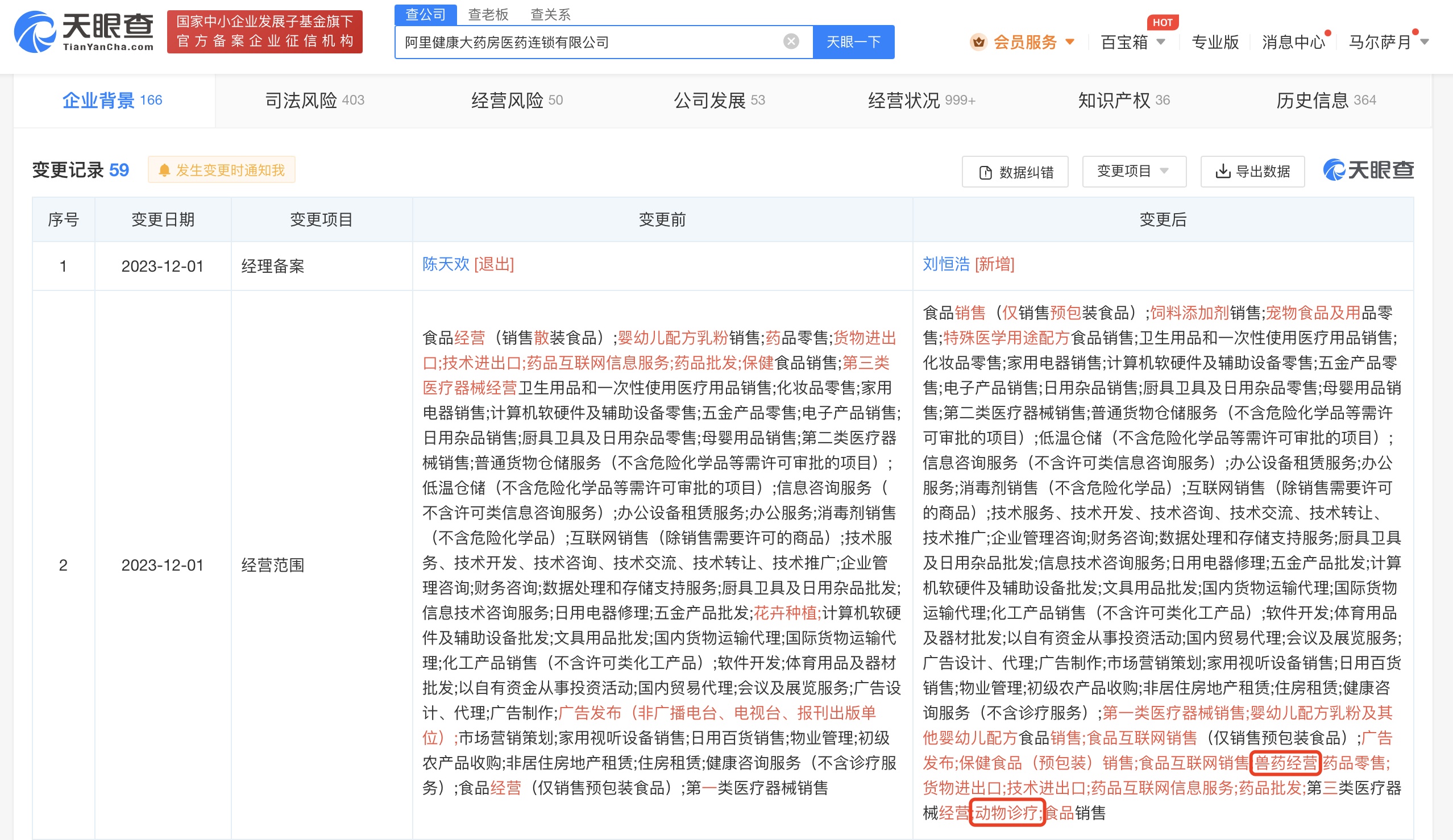Switch to 查关系 search tab
Screen dimensions: 1453x840
550,14
